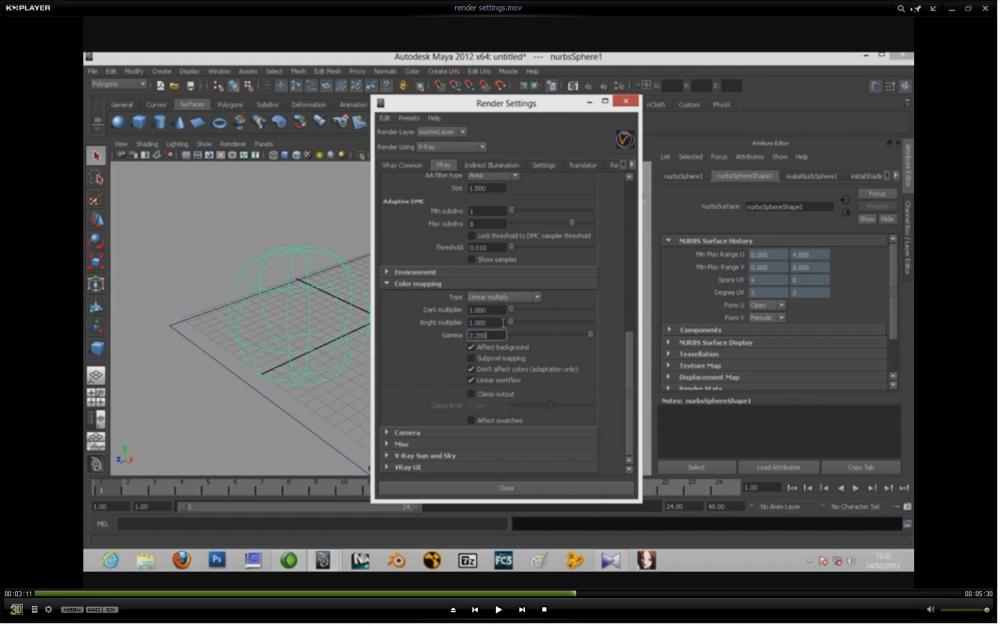Click KMPlayer next track button

[522, 609]
